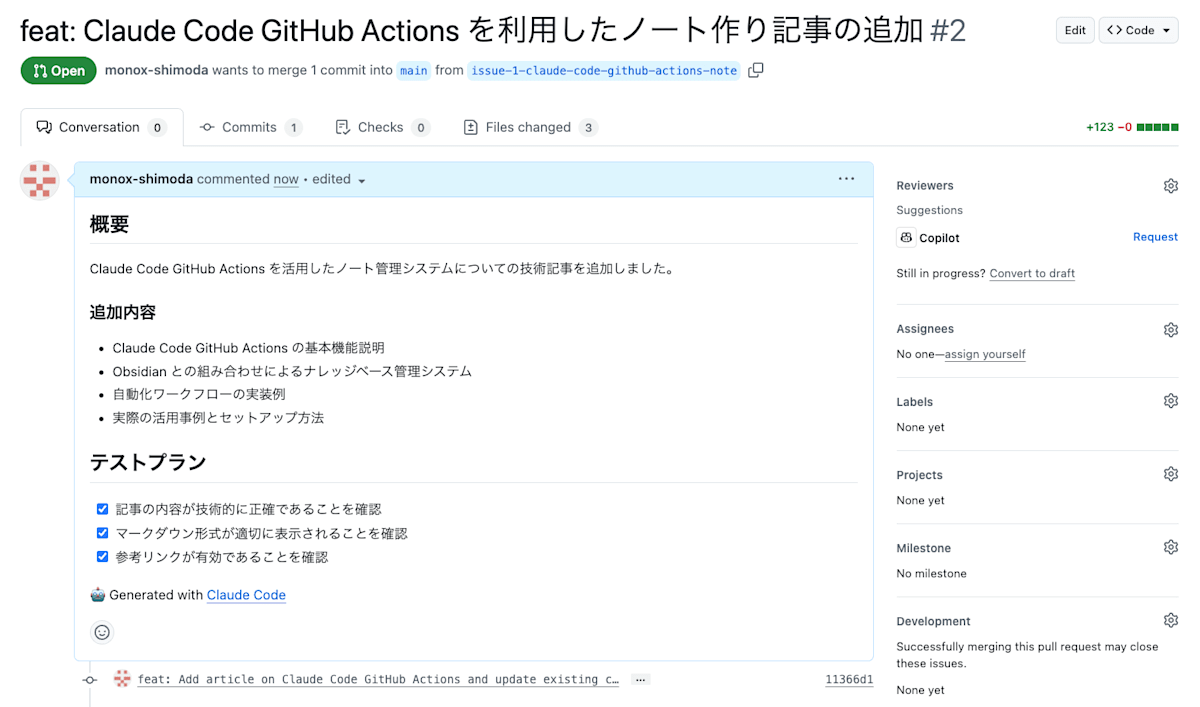Click the bullet Obsidian との組み合わせによるナレッジベース管理システム
1200x707 pixels.
point(292,371)
